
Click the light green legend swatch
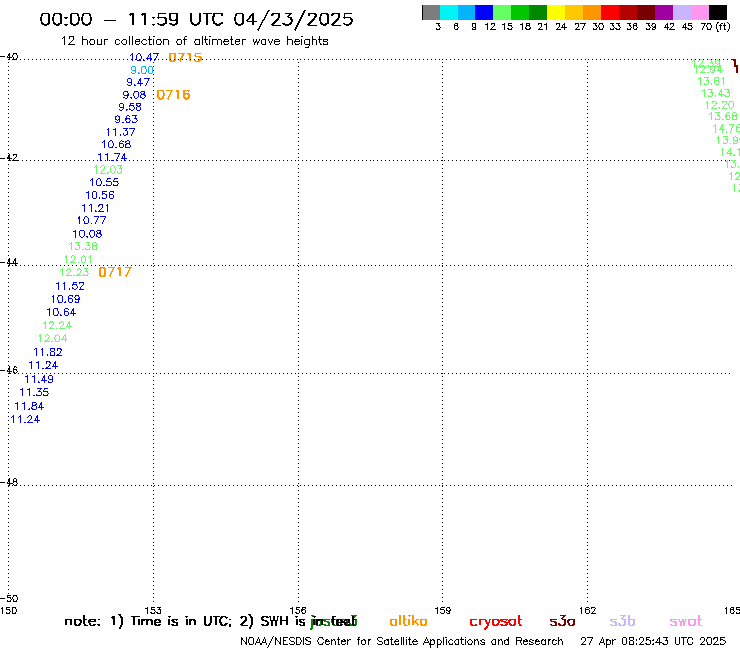pos(502,12)
